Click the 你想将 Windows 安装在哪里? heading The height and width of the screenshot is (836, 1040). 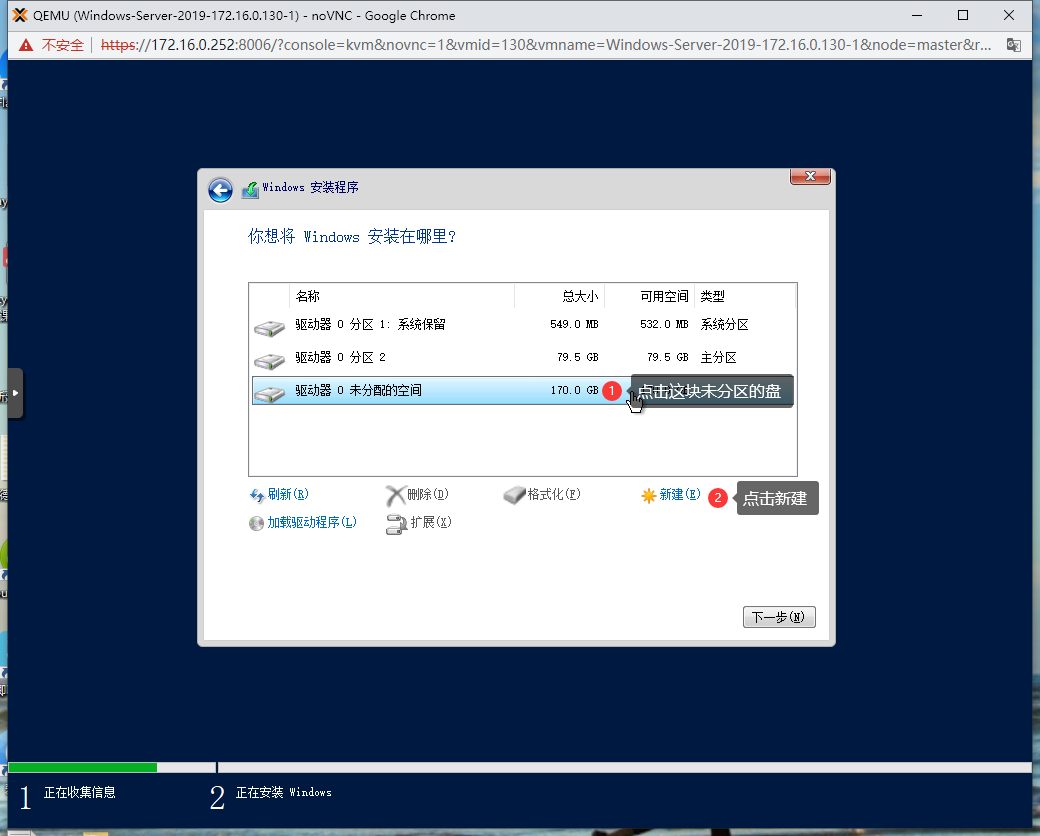click(x=352, y=237)
